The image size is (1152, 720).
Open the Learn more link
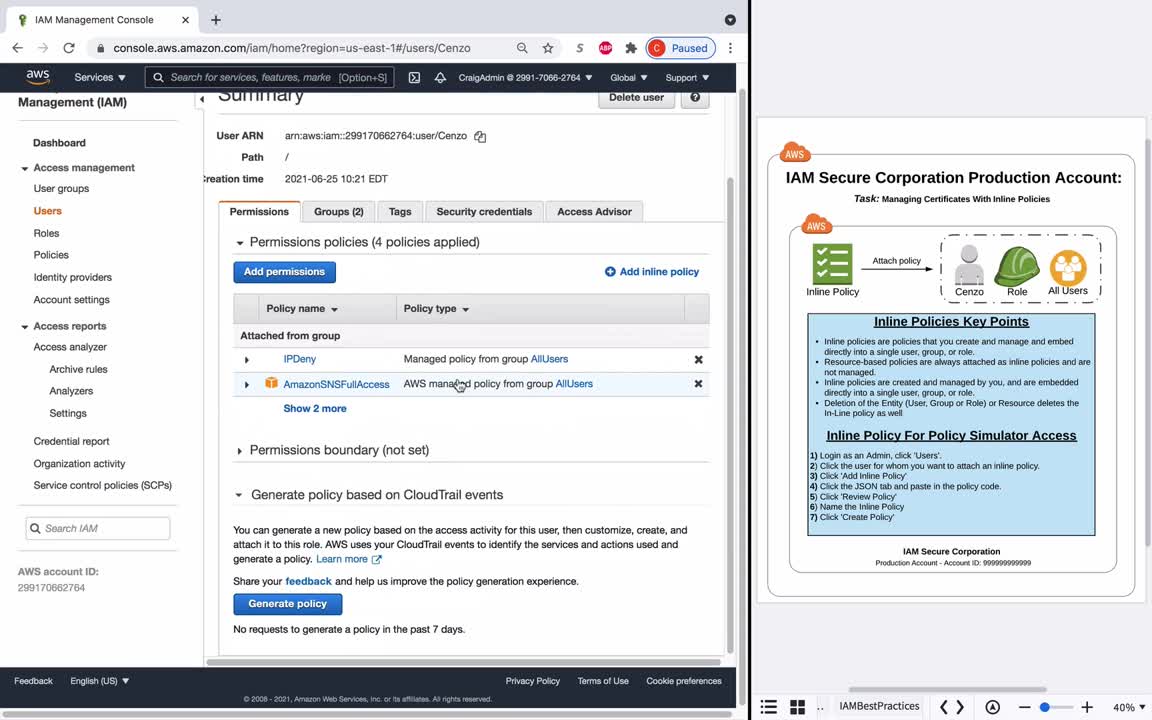348,559
